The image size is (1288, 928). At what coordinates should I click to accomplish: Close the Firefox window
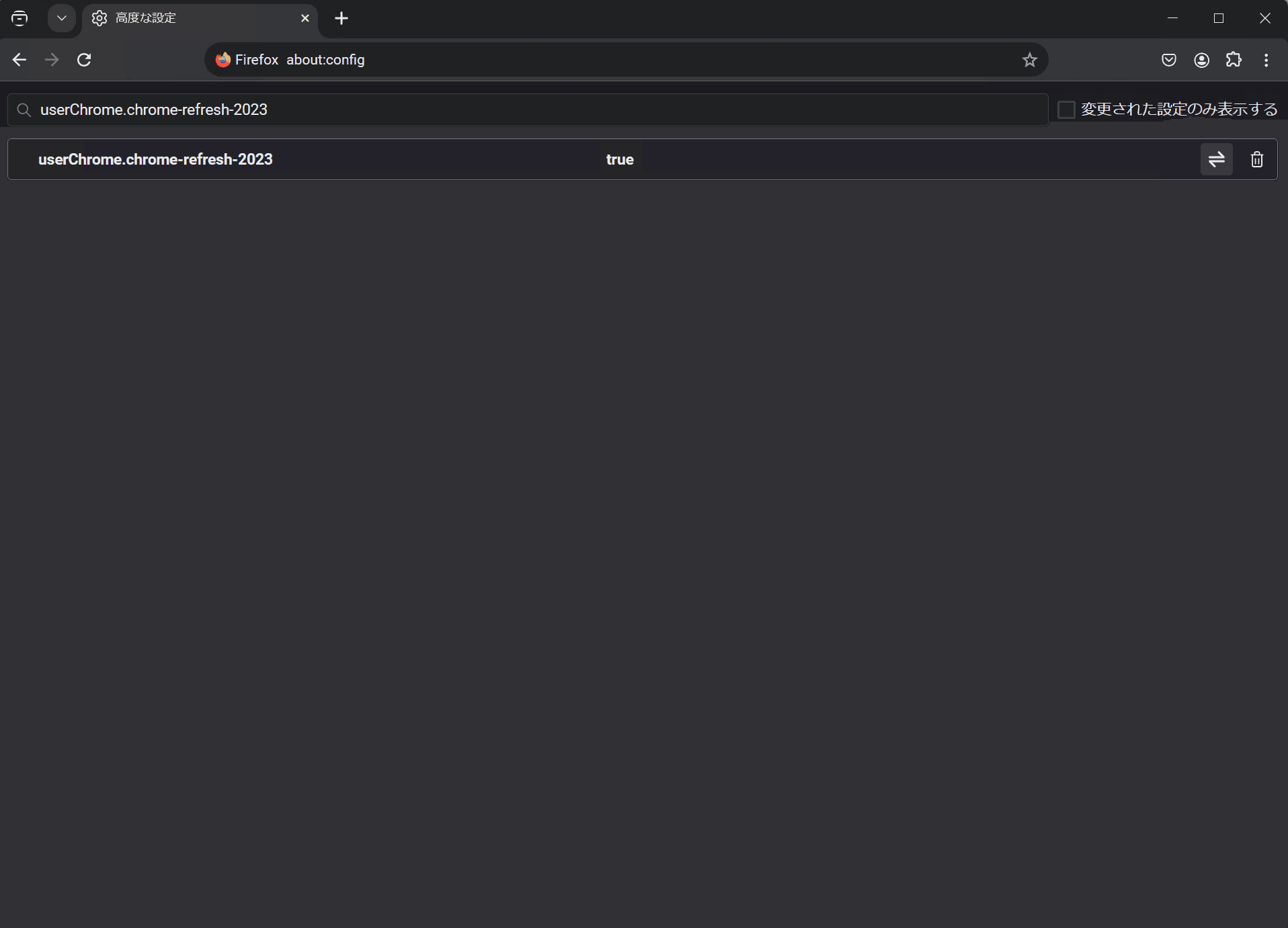click(x=1264, y=18)
